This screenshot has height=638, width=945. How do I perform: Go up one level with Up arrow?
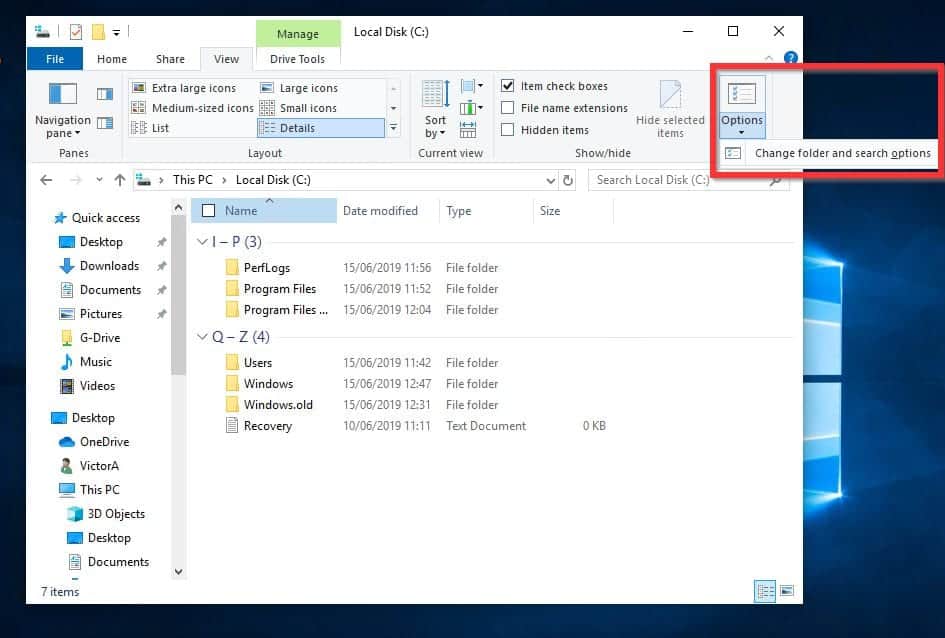120,180
